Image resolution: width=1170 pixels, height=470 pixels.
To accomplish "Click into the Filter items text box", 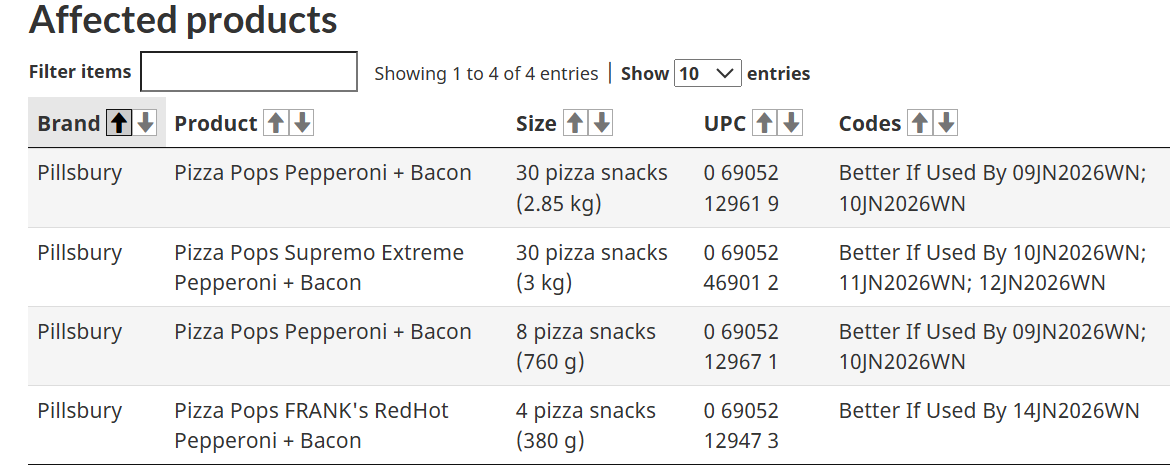I will 249,72.
